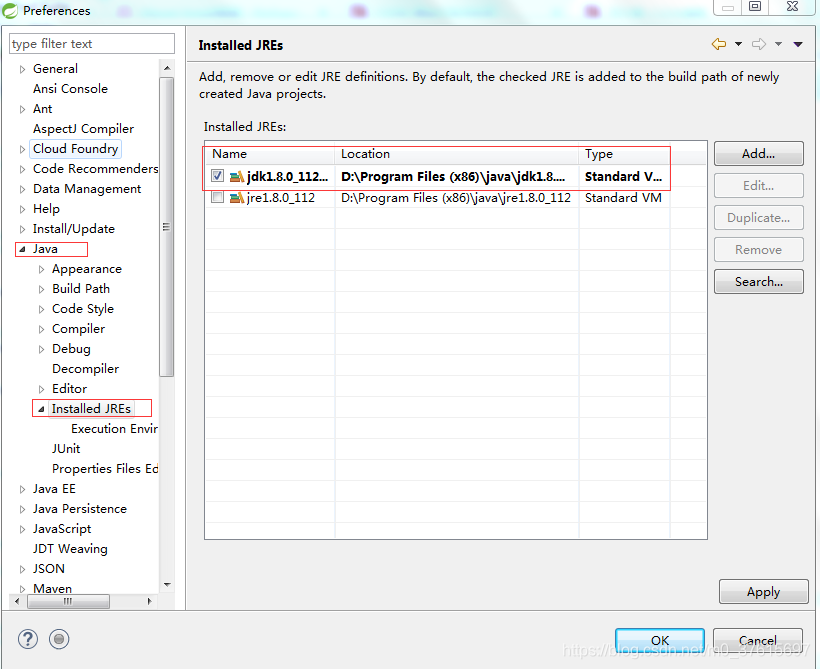Click the Help question mark icon
This screenshot has height=669, width=820.
tap(27, 639)
